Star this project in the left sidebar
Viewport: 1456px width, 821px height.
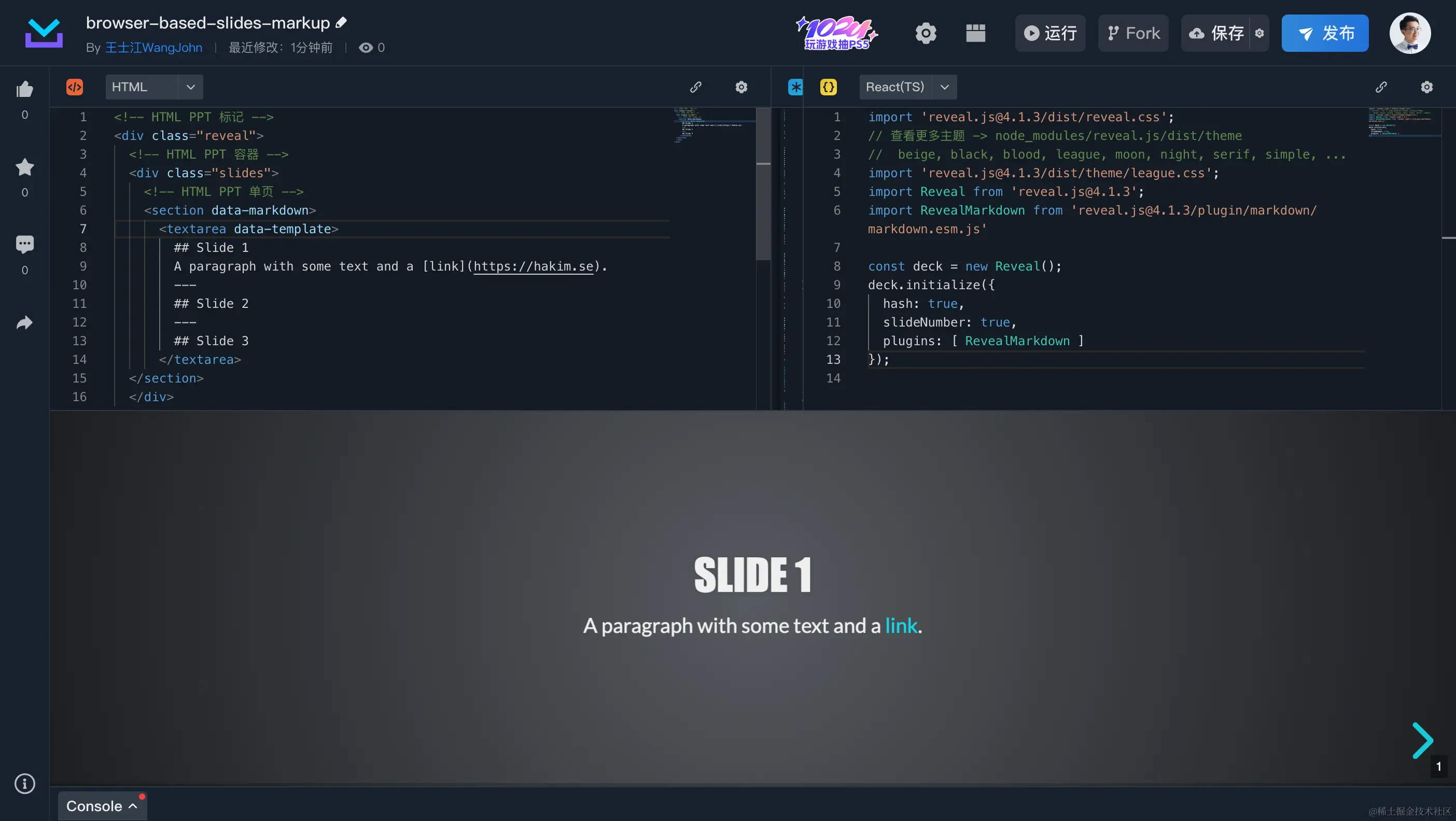tap(24, 167)
